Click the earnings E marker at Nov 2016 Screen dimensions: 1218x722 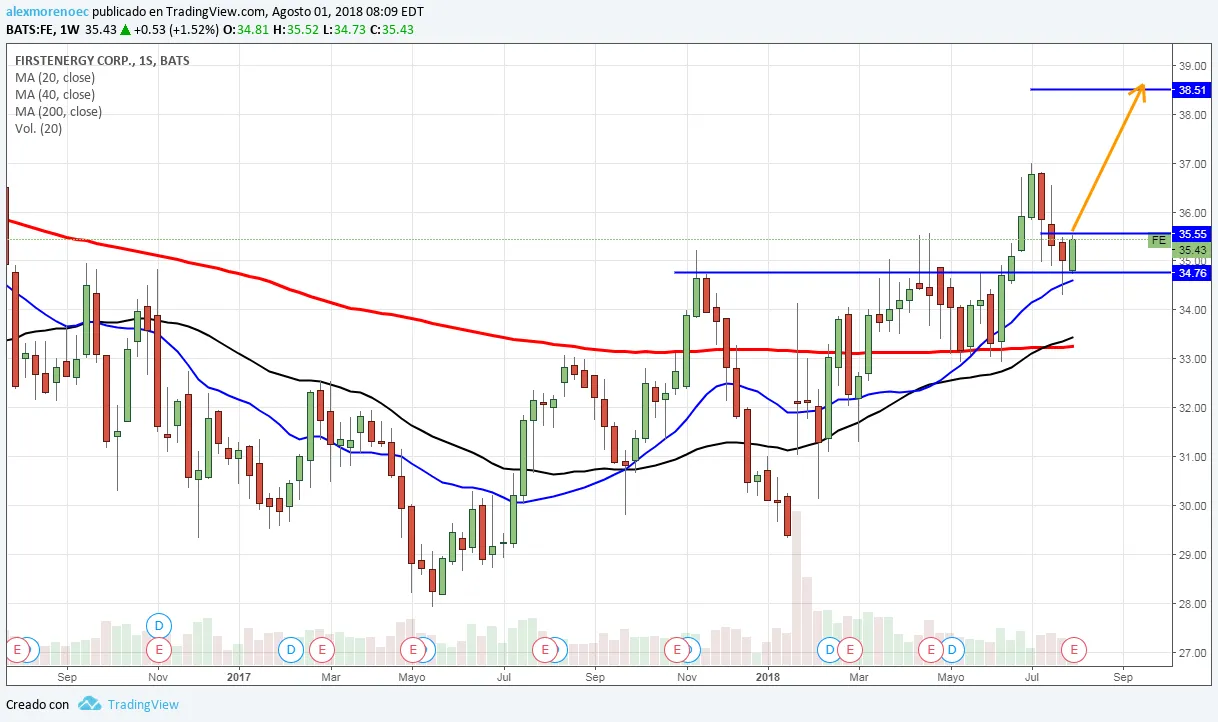click(x=158, y=650)
